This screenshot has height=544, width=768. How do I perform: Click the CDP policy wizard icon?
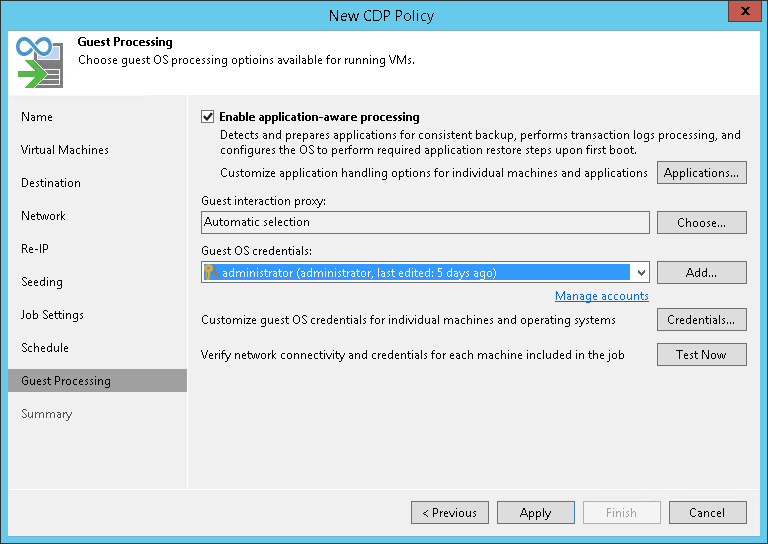click(x=39, y=62)
